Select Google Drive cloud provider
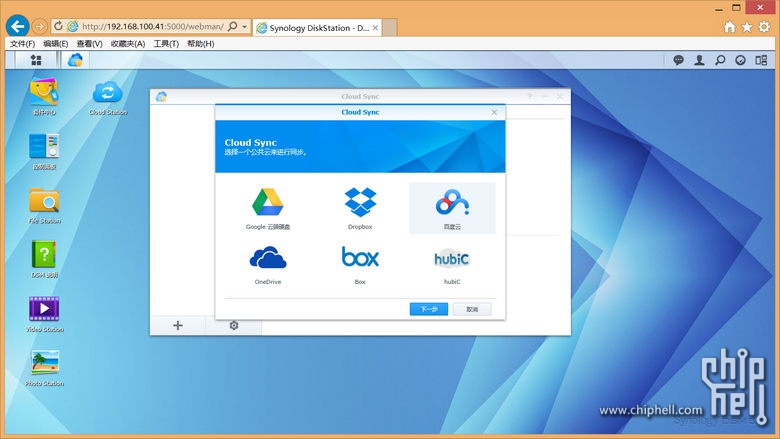Viewport: 780px width, 439px height. 268,208
